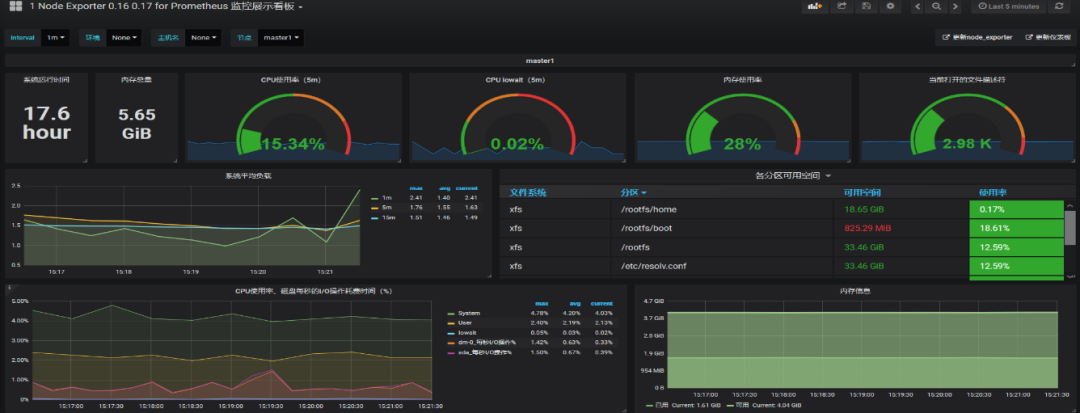Toggle the 1m series in load legend
This screenshot has width=1080, height=413.
point(389,198)
